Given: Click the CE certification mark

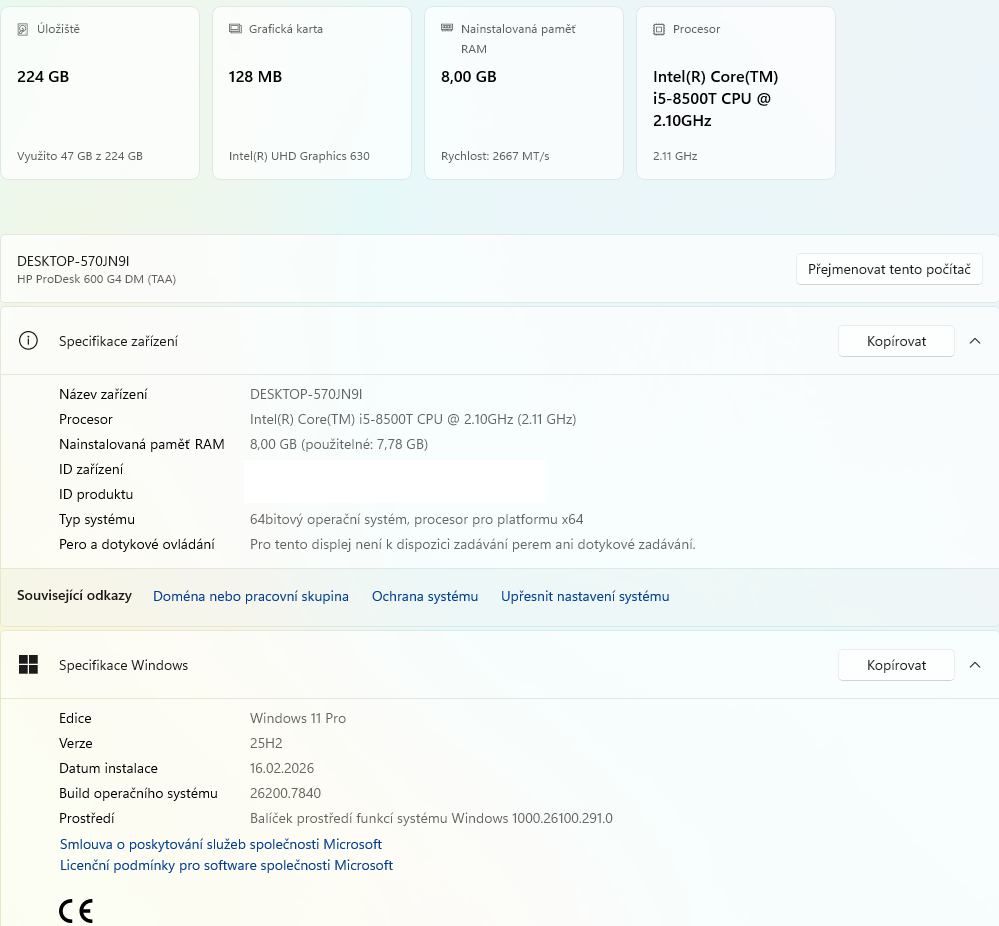Looking at the screenshot, I should (x=76, y=911).
